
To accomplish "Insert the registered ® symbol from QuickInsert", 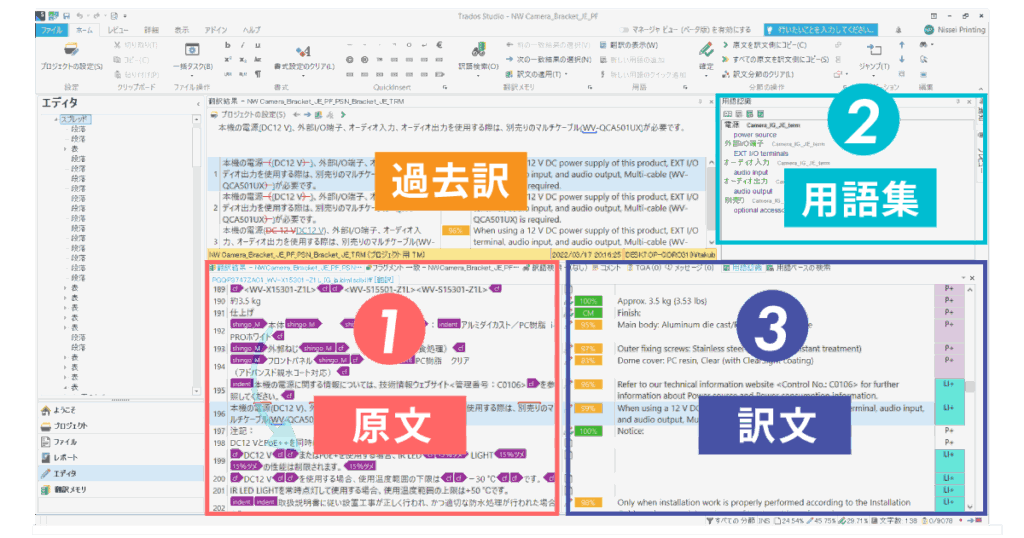I will [x=364, y=59].
